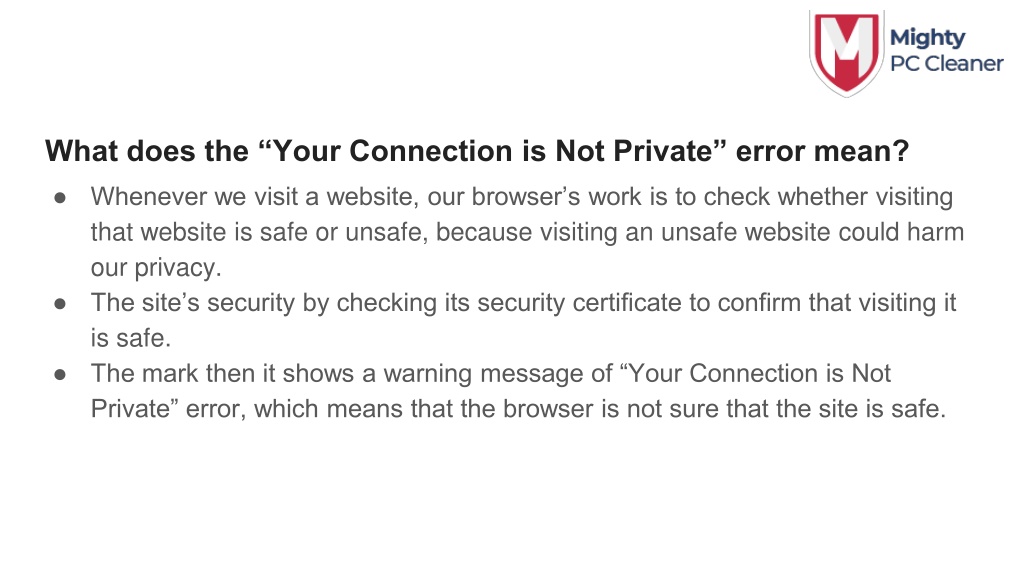Click the Mighty PC Cleaner shield logo
The height and width of the screenshot is (576, 1024).
tap(847, 54)
